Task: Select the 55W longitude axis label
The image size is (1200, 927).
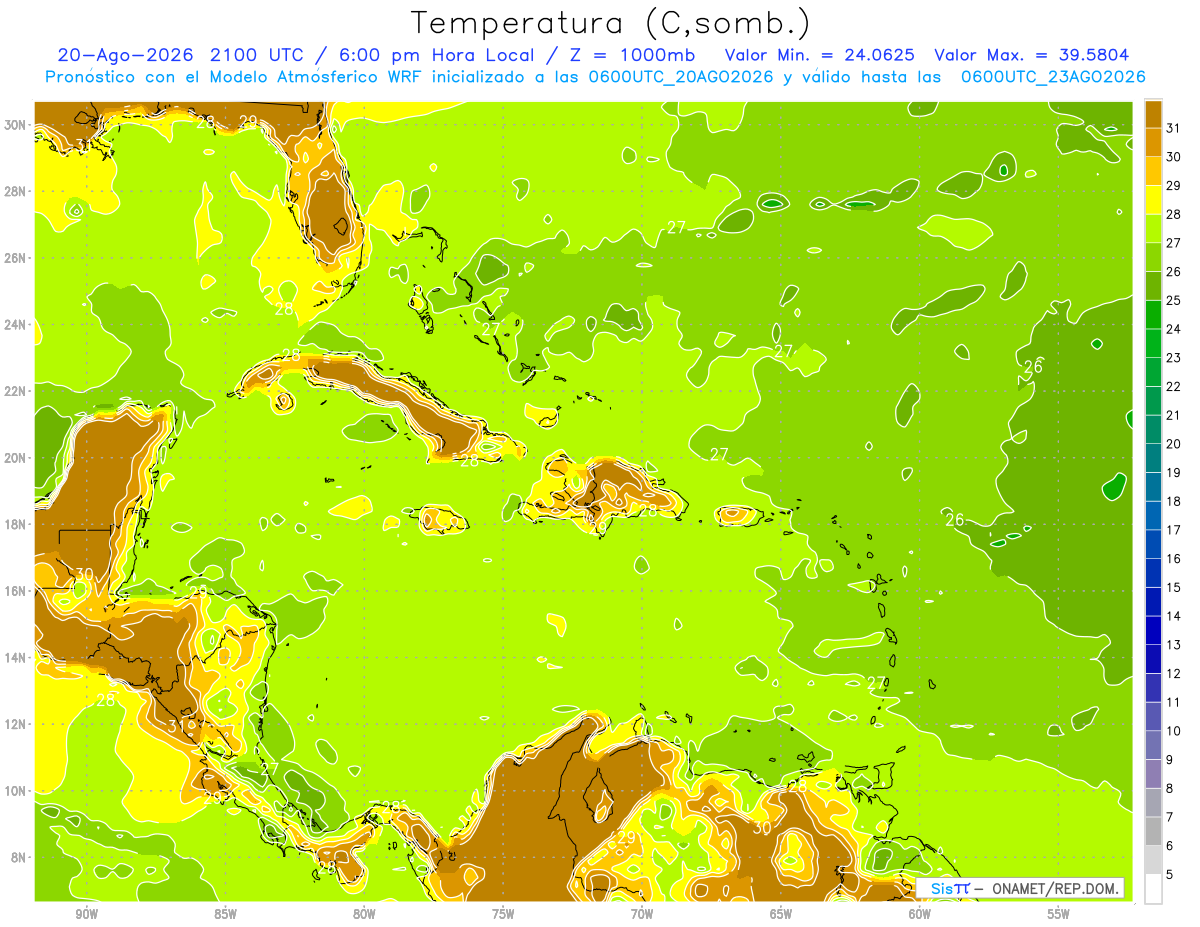Action: pos(1059,914)
